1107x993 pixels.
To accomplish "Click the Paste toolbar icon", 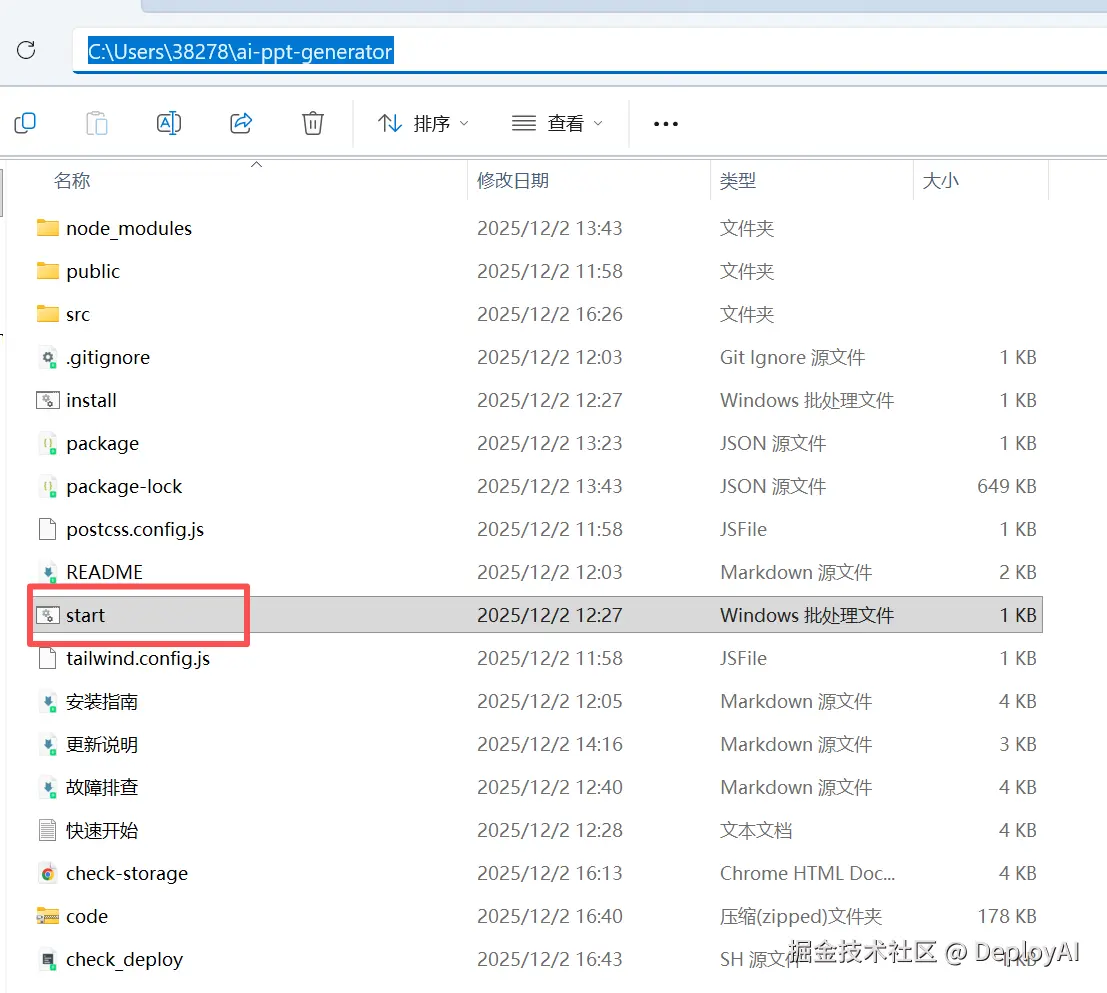I will [97, 124].
